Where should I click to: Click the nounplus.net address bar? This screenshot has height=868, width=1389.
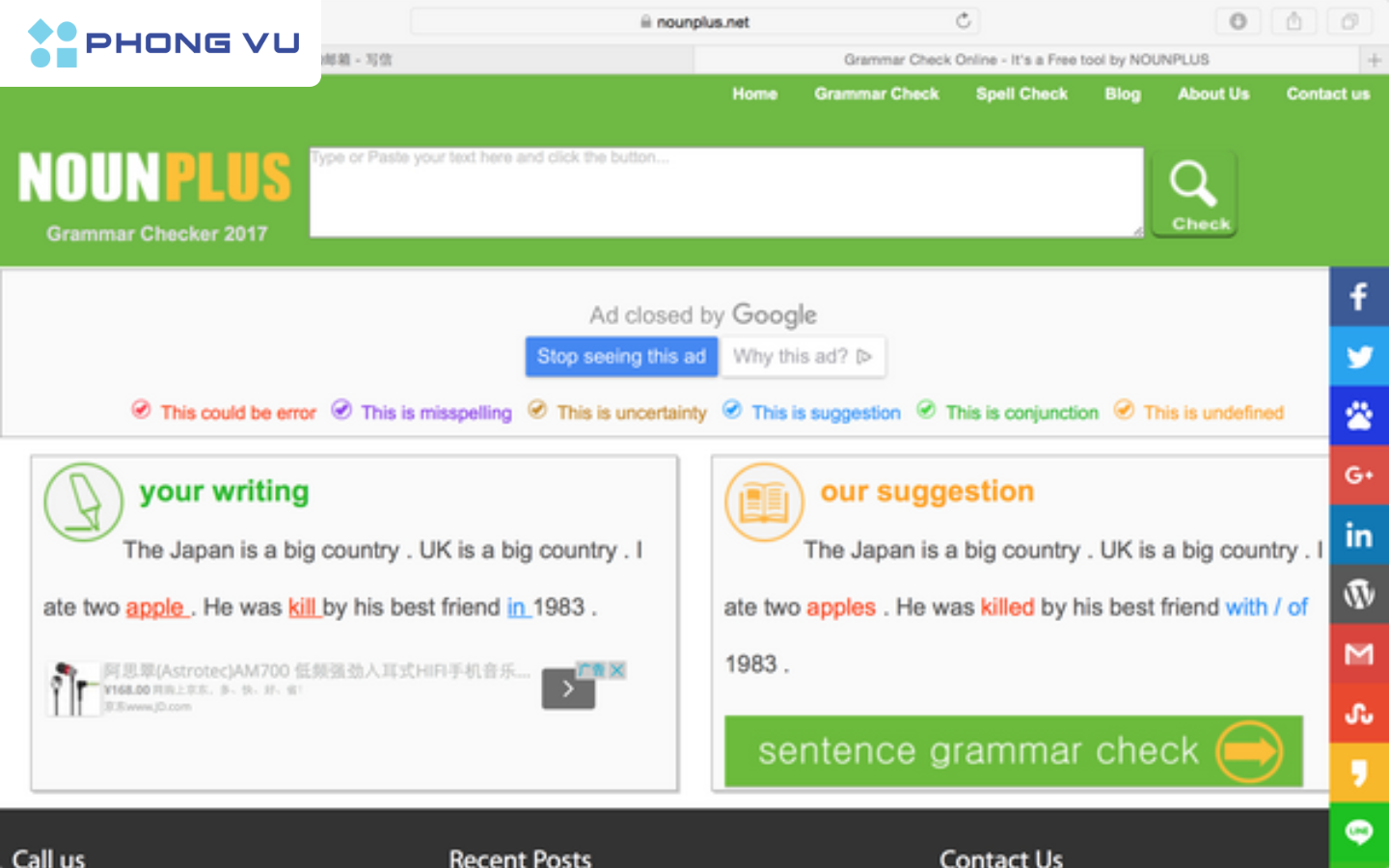pos(694,21)
